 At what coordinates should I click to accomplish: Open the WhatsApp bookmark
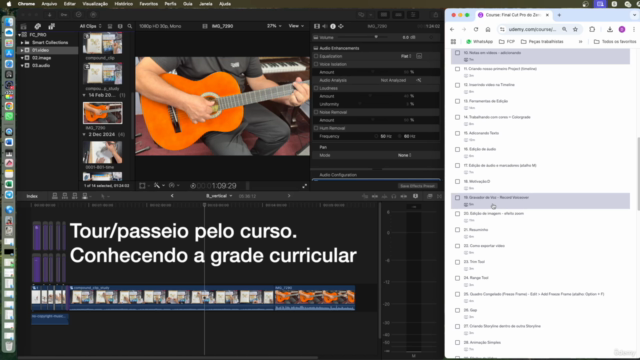480,42
